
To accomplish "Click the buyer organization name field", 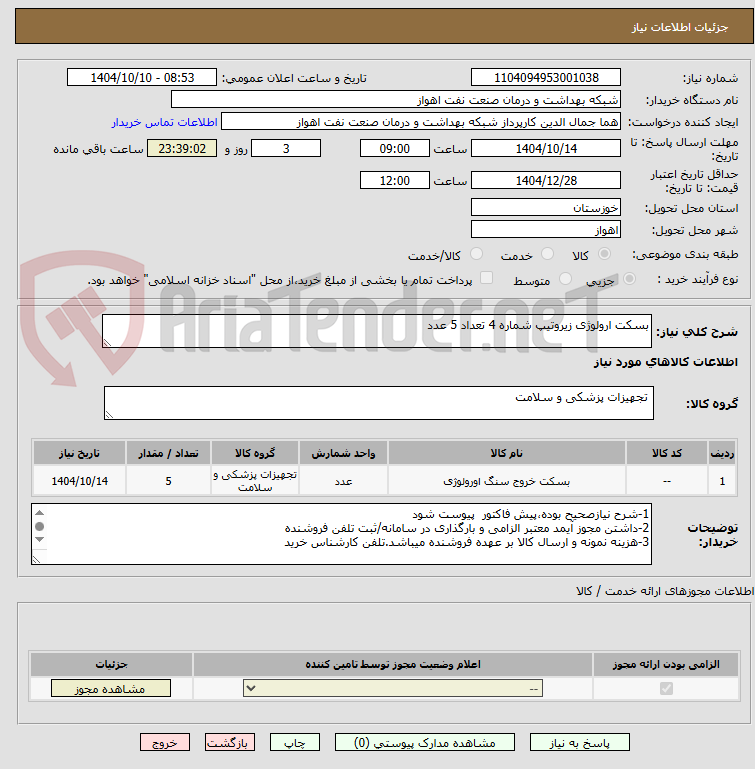I will pyautogui.click(x=395, y=100).
